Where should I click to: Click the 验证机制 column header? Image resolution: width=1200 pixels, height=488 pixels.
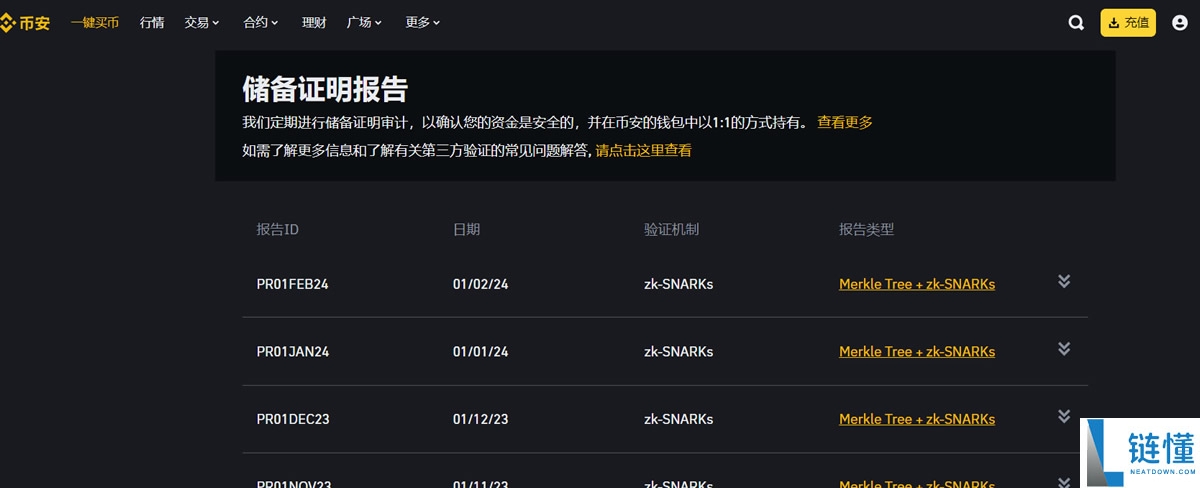672,229
